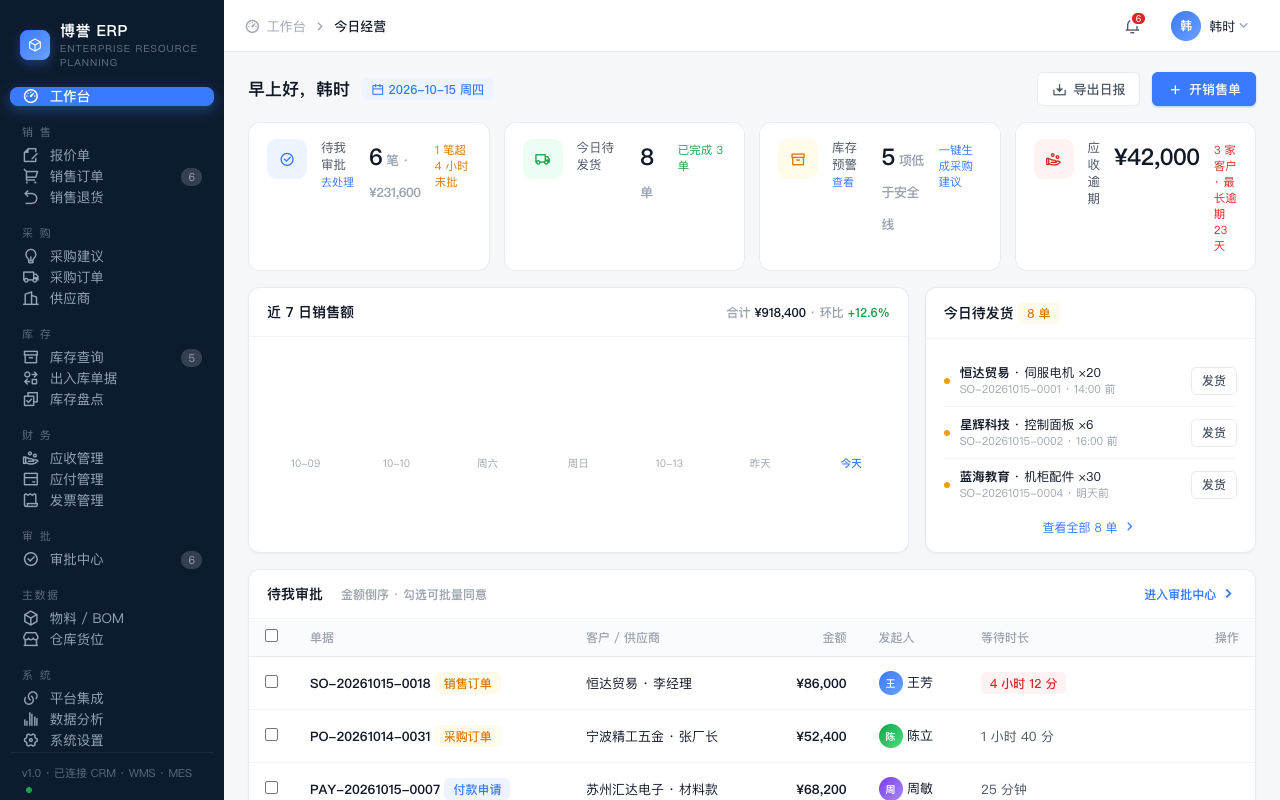Click the 发票管理 receipt icon
Viewport: 1280px width, 800px height.
point(31,500)
